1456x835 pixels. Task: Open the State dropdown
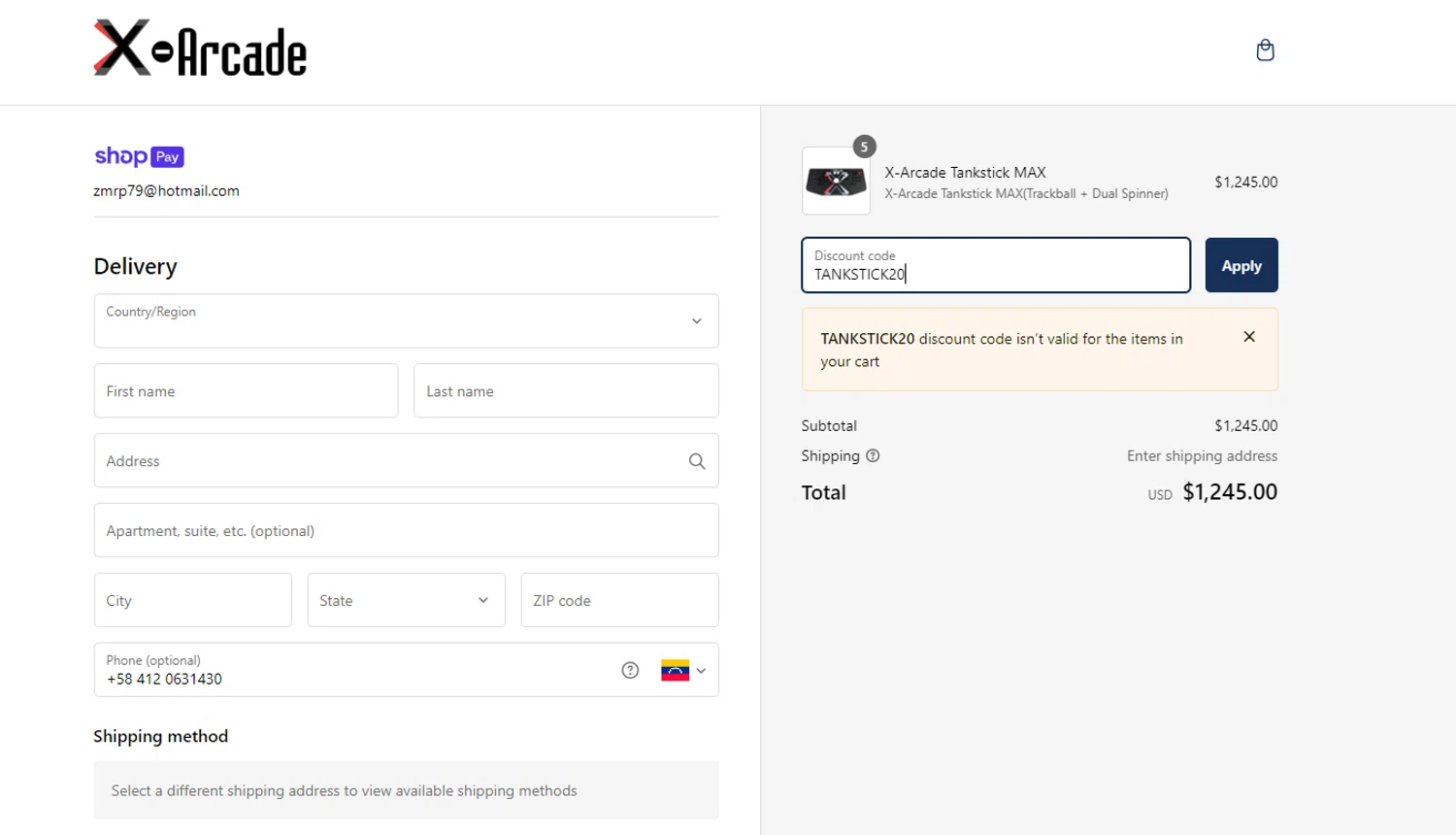(x=406, y=600)
